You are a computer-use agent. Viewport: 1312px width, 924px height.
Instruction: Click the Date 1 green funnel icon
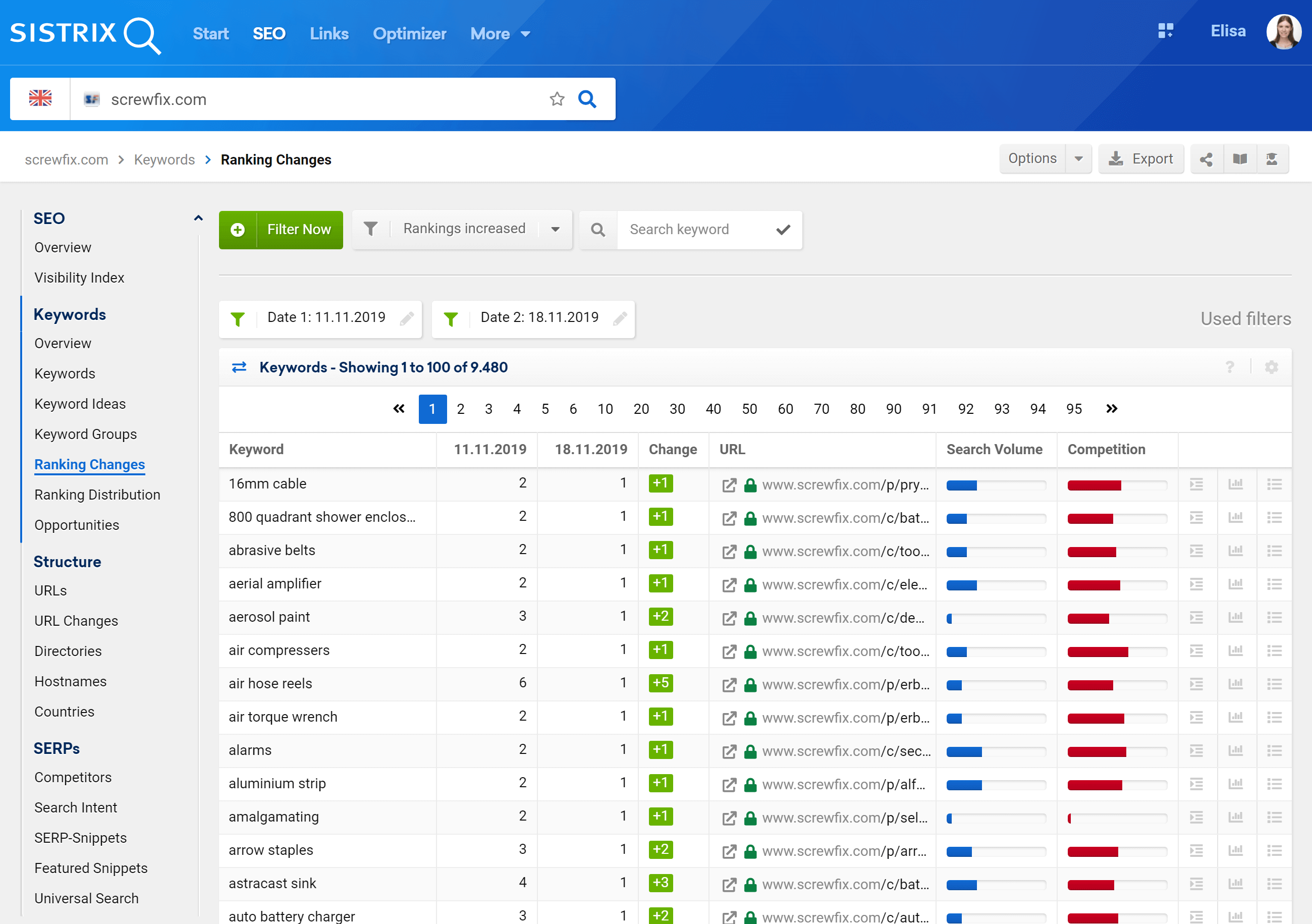coord(237,319)
